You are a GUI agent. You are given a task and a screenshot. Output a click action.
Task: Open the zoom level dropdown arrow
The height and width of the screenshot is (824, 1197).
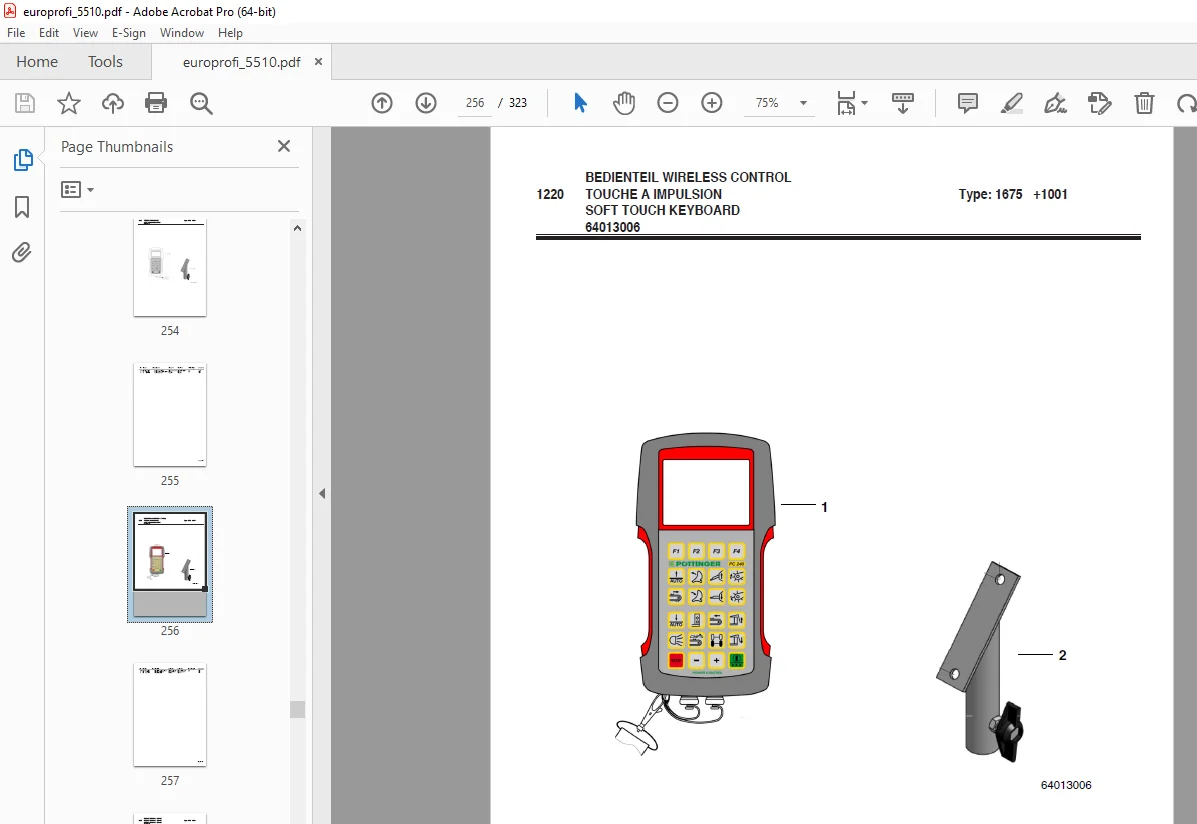tap(803, 103)
